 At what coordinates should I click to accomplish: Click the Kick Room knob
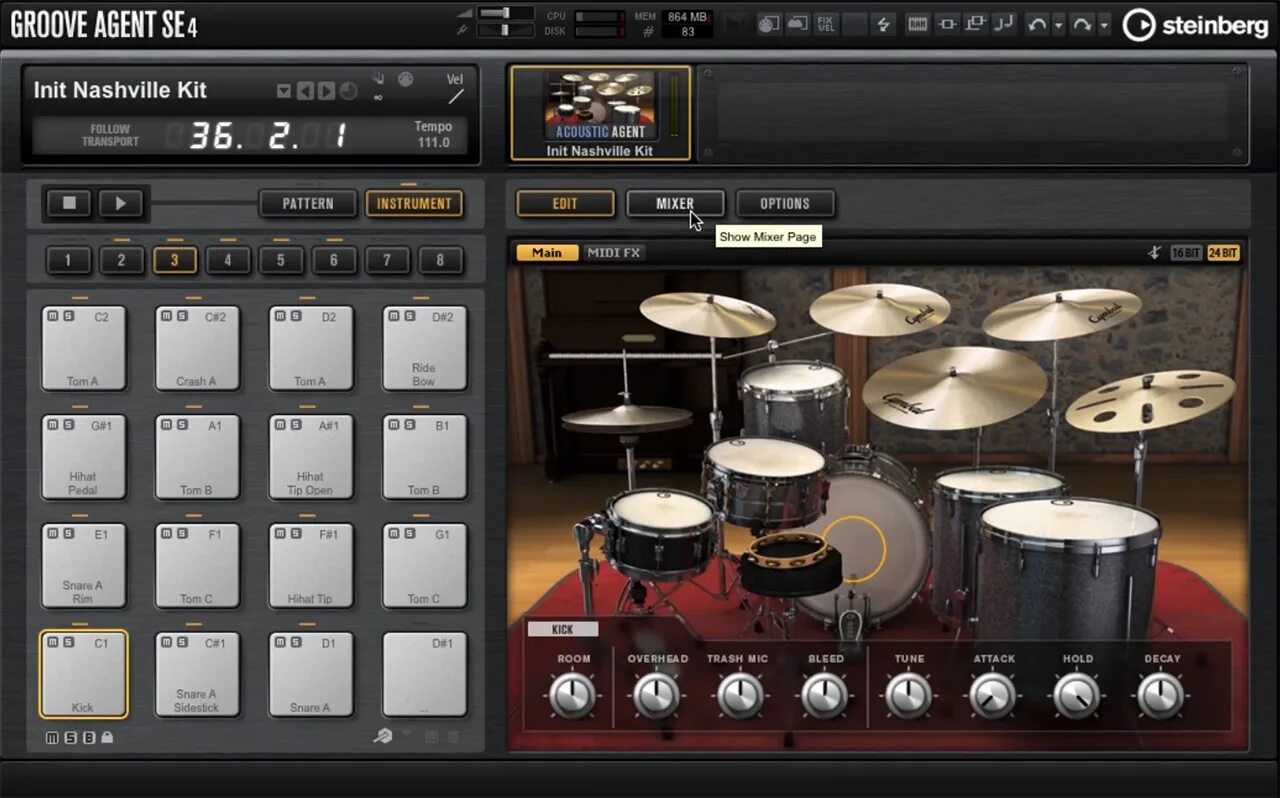[573, 695]
